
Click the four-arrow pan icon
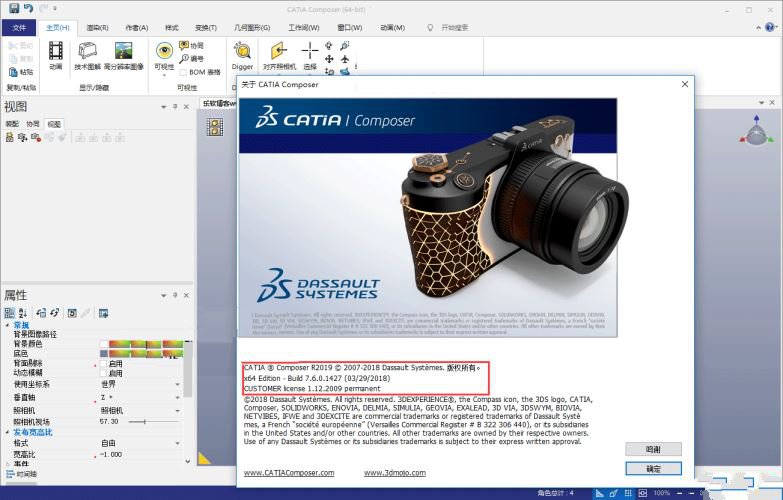coord(329,59)
